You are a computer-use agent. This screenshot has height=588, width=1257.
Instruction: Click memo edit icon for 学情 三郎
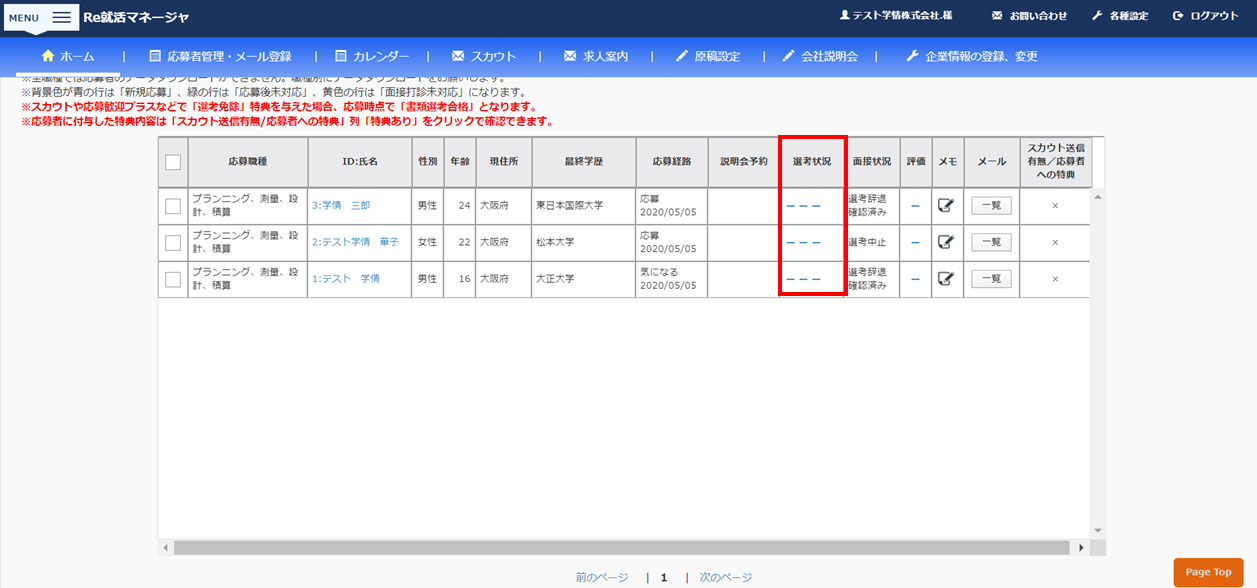(946, 206)
